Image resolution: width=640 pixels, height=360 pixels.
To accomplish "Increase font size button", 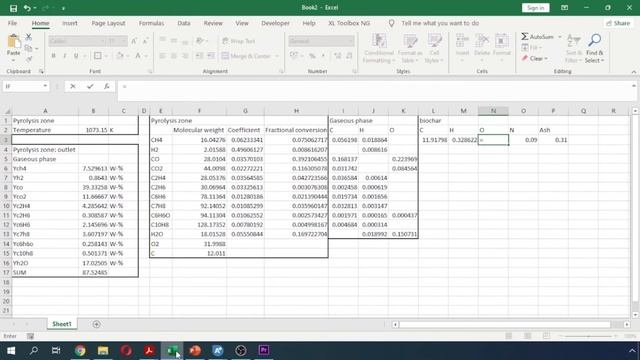I will (134, 41).
